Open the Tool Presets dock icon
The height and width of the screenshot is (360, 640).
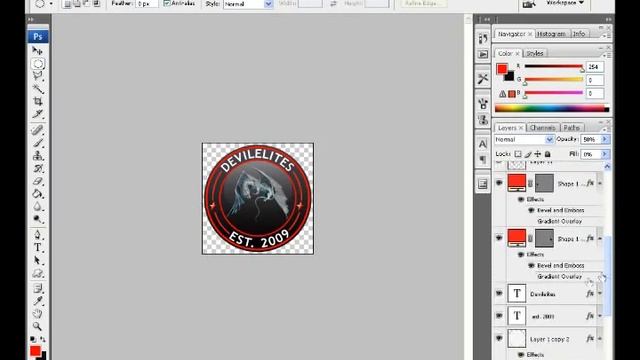pyautogui.click(x=483, y=78)
